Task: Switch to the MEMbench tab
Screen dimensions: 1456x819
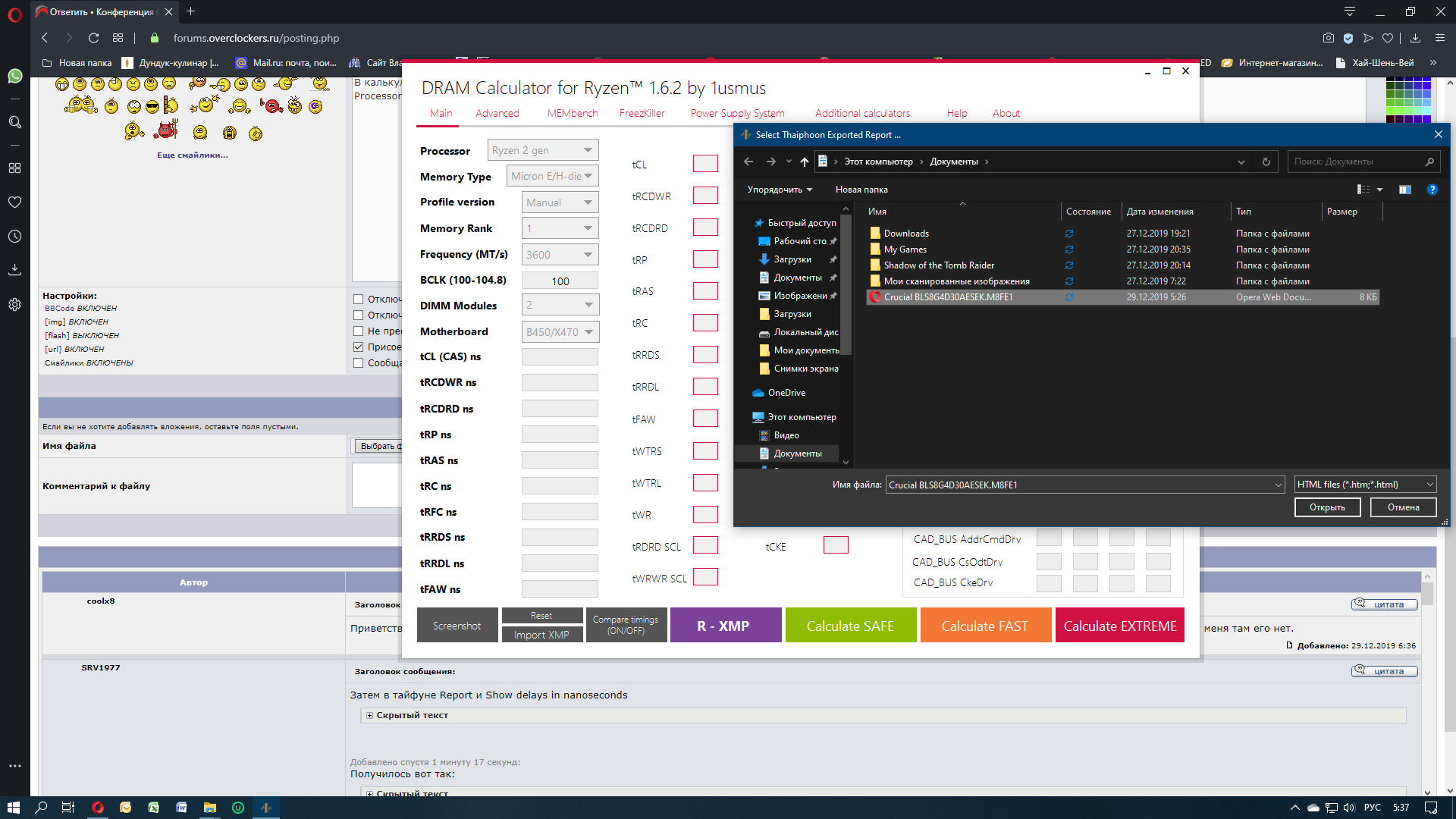Action: 572,113
